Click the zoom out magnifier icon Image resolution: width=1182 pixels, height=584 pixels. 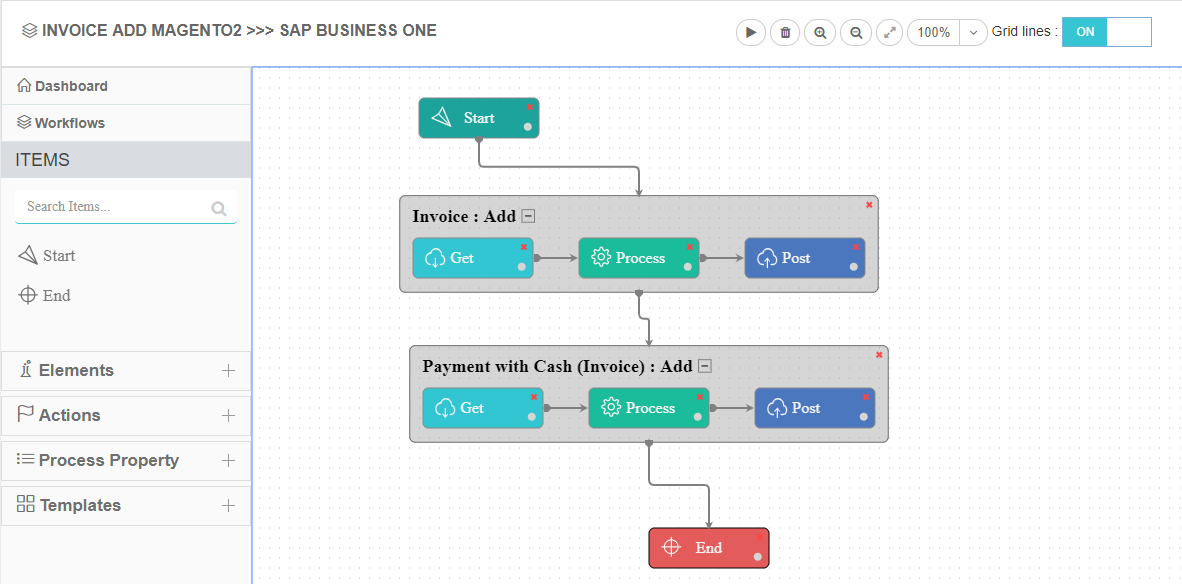856,32
